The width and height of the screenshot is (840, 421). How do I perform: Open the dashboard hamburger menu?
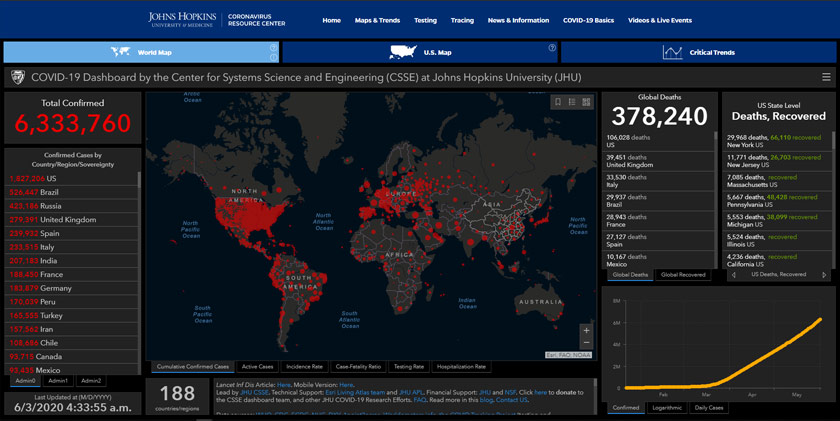click(826, 77)
